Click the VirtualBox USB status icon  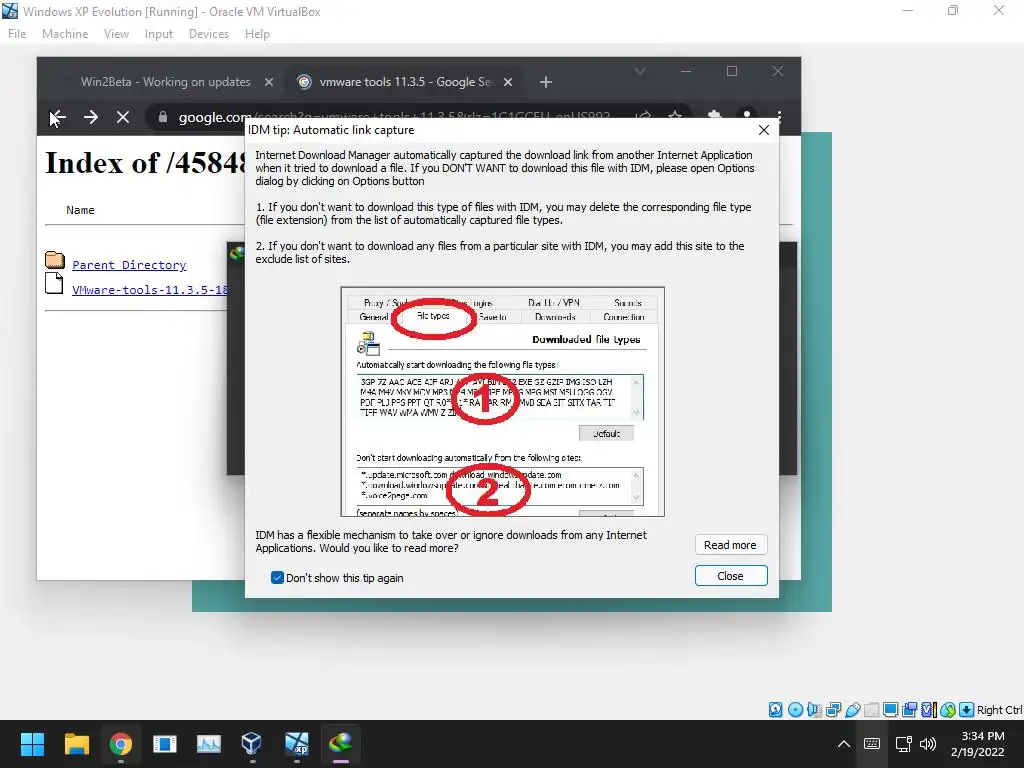point(852,709)
